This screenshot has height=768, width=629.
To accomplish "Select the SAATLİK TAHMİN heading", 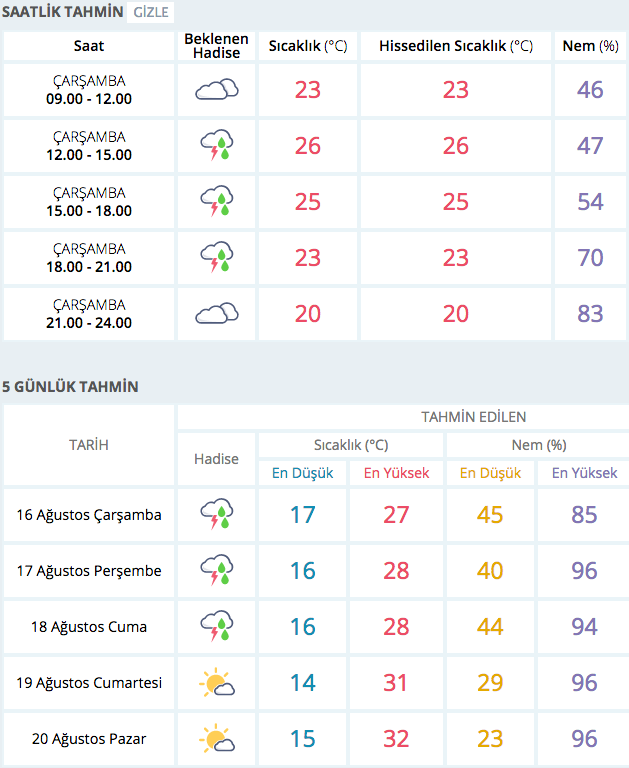I will pos(62,13).
